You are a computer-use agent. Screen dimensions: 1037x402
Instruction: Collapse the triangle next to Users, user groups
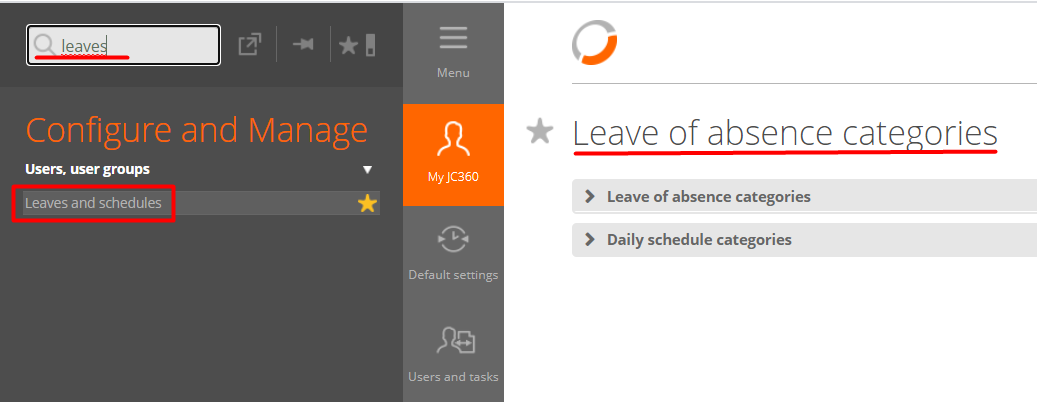(x=367, y=170)
